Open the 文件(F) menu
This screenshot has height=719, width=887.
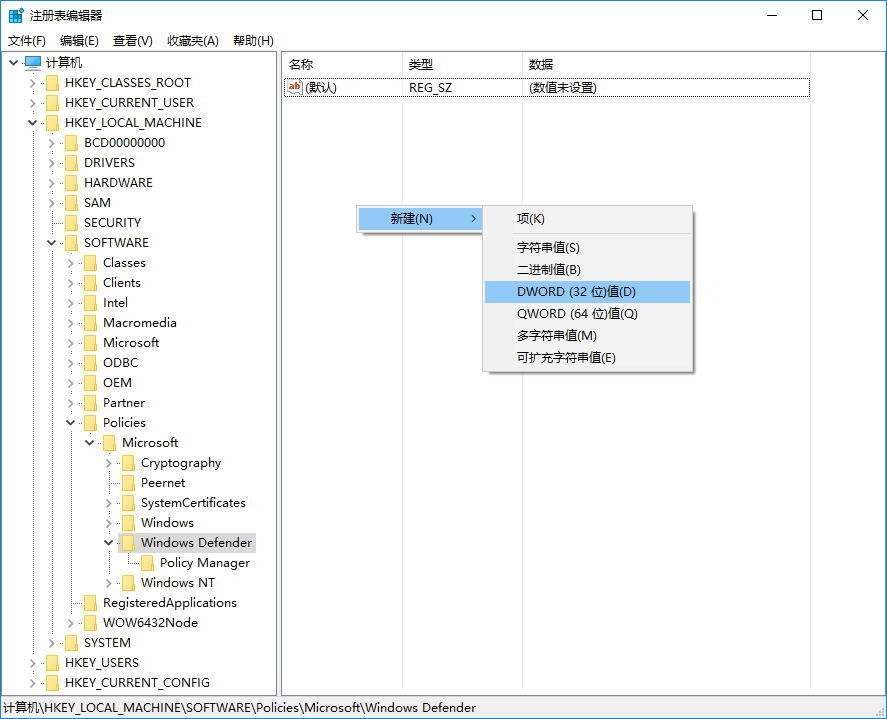27,41
